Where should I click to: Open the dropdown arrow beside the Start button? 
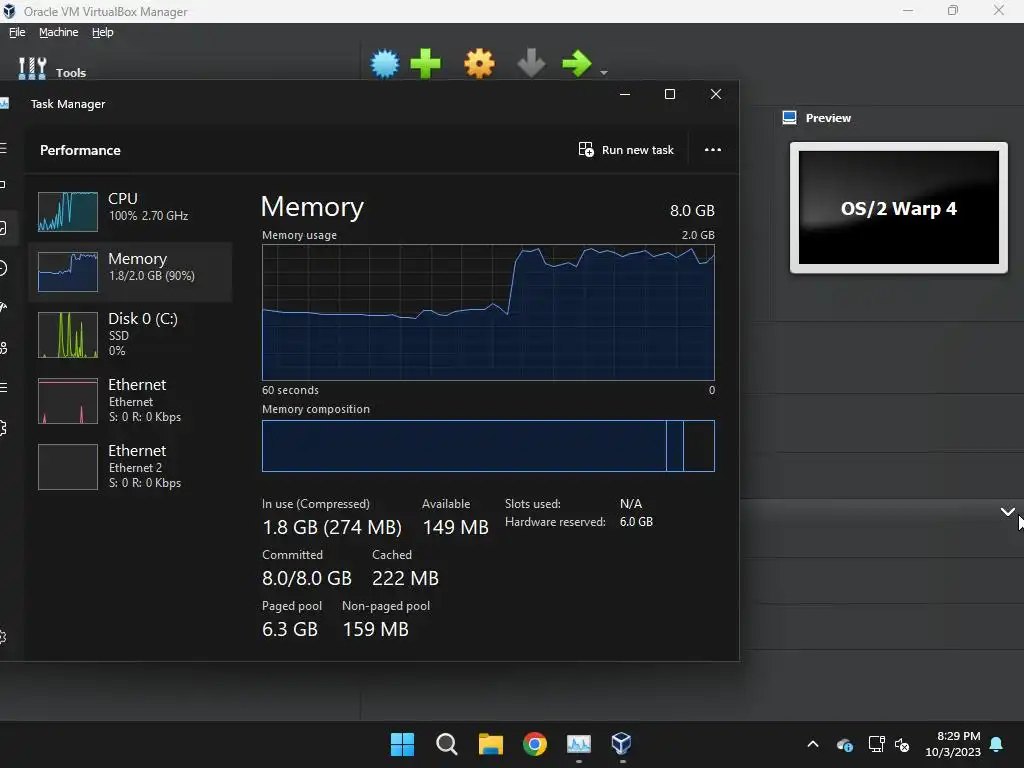pos(604,72)
